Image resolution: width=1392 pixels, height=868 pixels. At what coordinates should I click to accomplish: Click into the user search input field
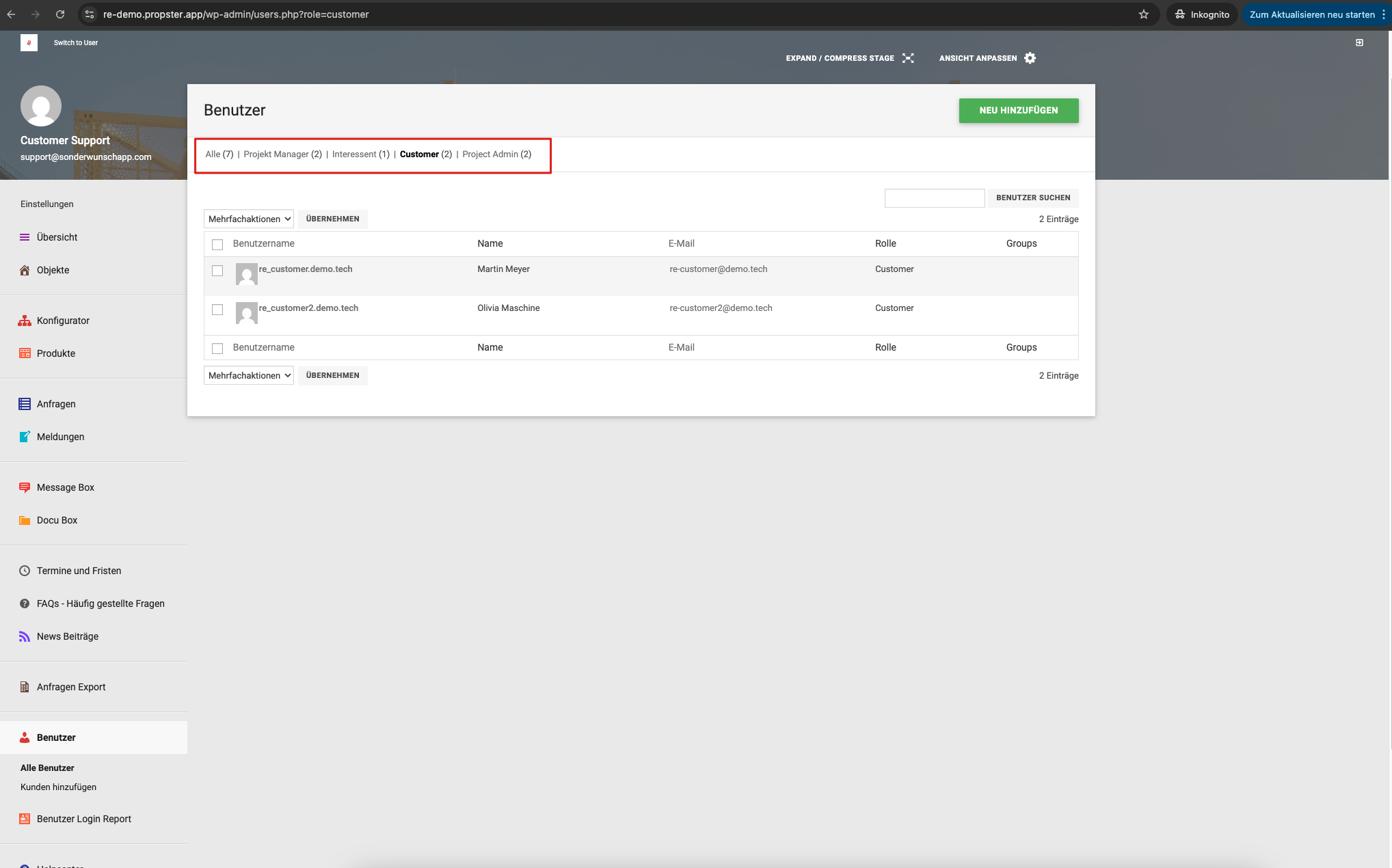pos(935,198)
